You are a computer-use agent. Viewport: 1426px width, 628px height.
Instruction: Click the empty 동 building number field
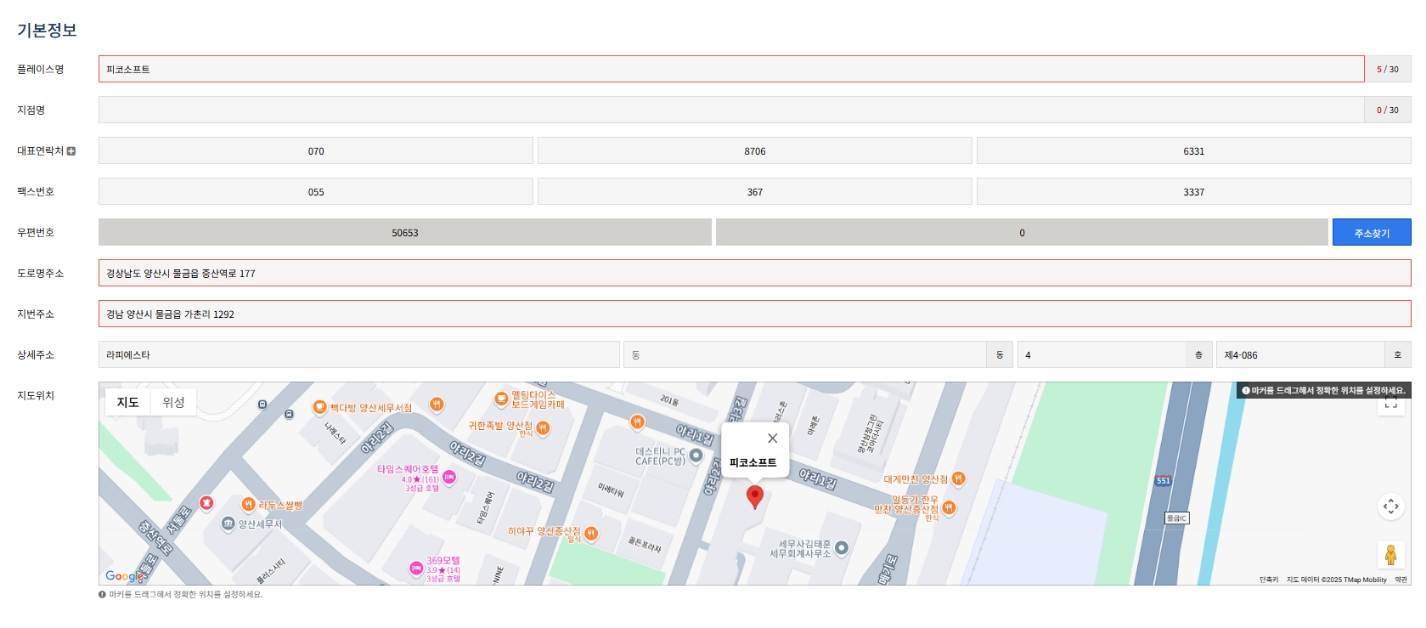[x=805, y=355]
